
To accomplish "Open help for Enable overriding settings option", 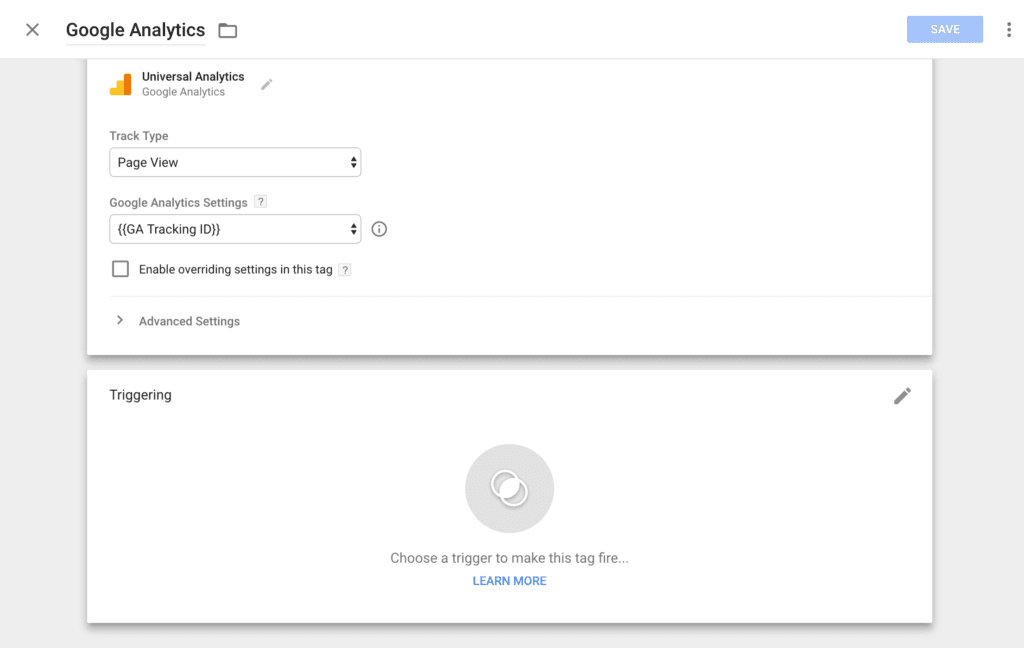I will coord(345,270).
